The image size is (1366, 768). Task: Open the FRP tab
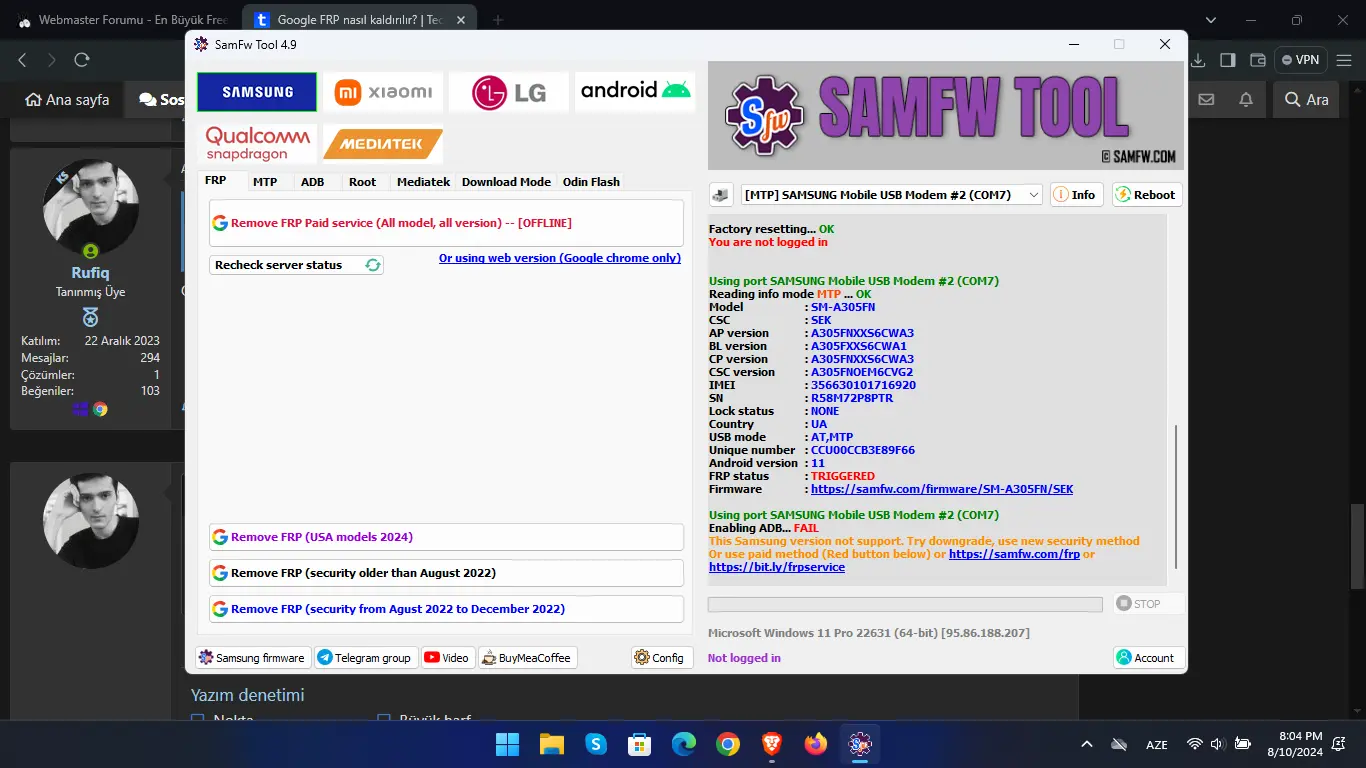click(215, 181)
